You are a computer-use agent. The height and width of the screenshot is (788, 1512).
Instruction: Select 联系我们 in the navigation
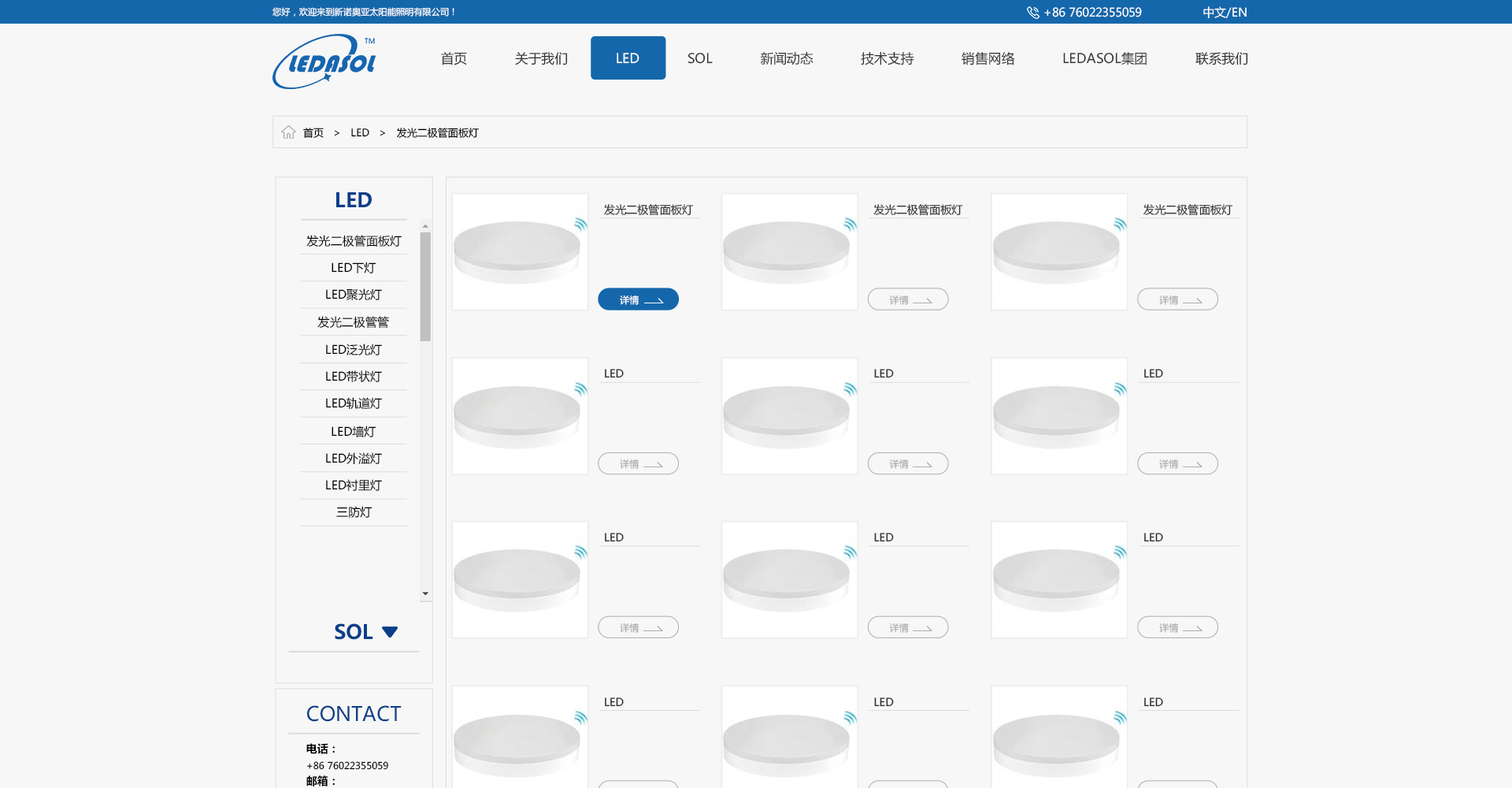(1221, 58)
